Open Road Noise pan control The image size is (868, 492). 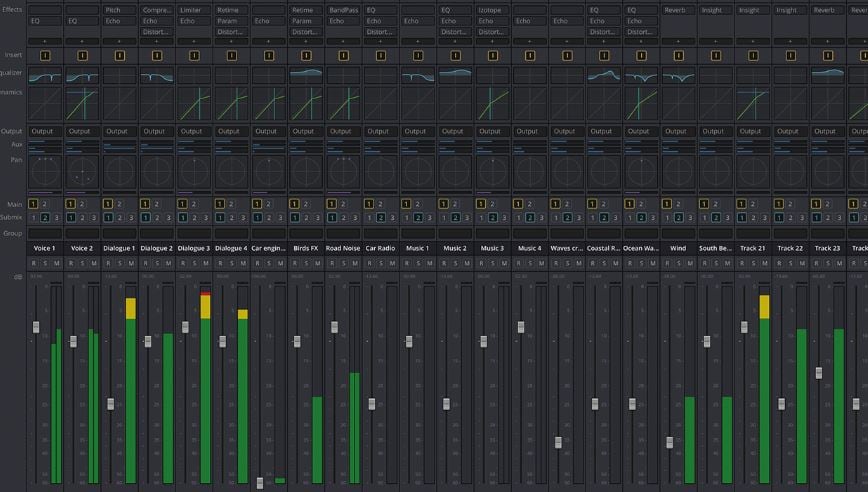pos(343,172)
